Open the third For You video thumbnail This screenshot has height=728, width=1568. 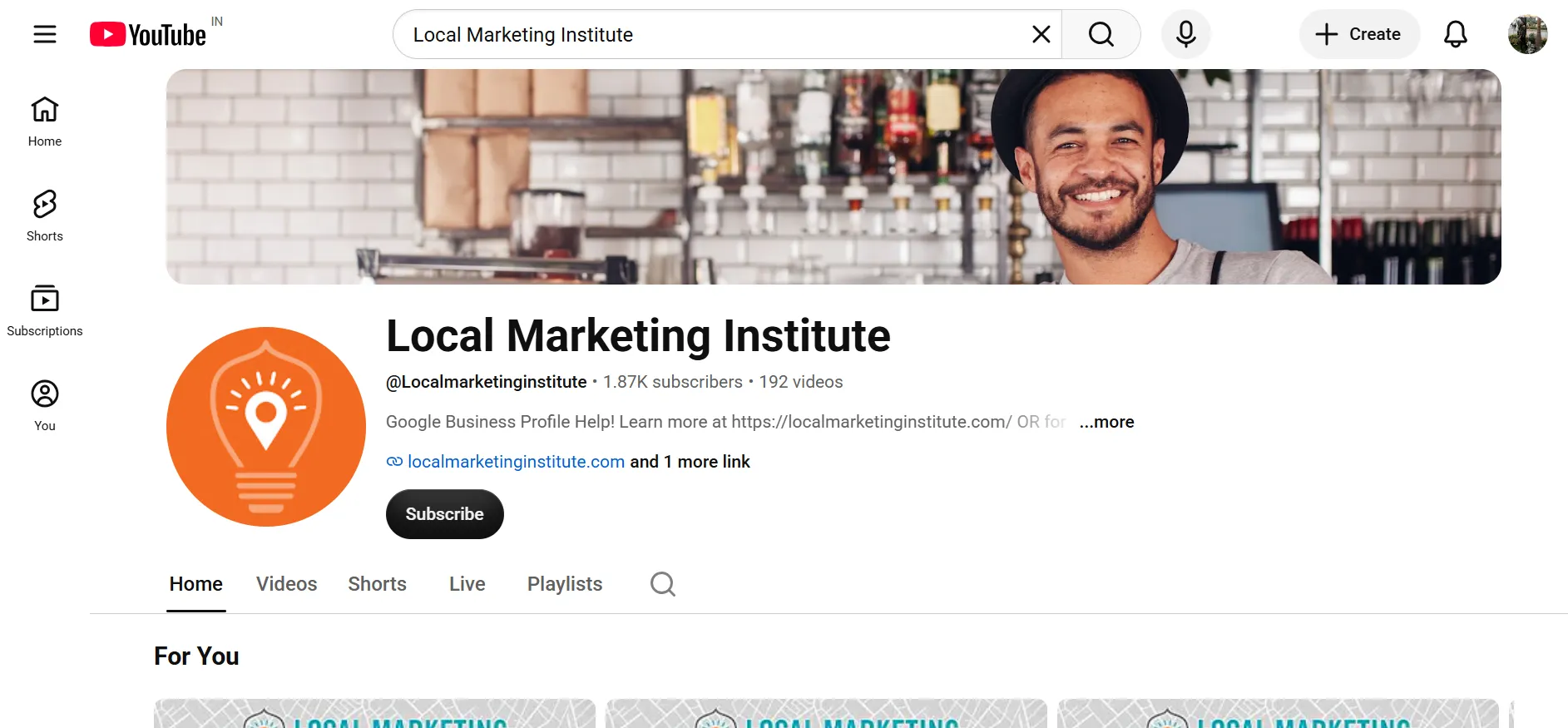coord(1279,714)
